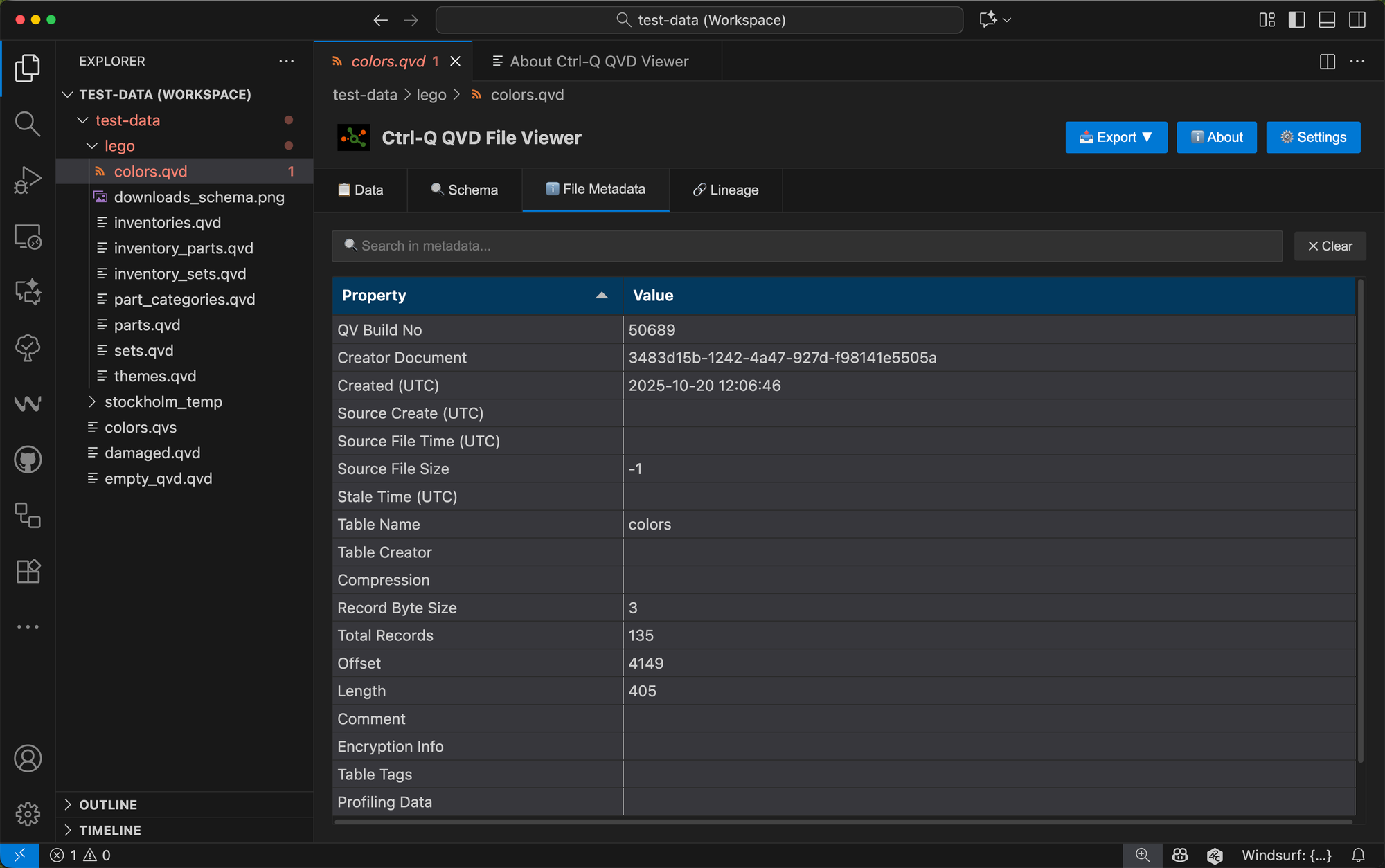
Task: Open the Remote Explorer icon
Action: 28,237
